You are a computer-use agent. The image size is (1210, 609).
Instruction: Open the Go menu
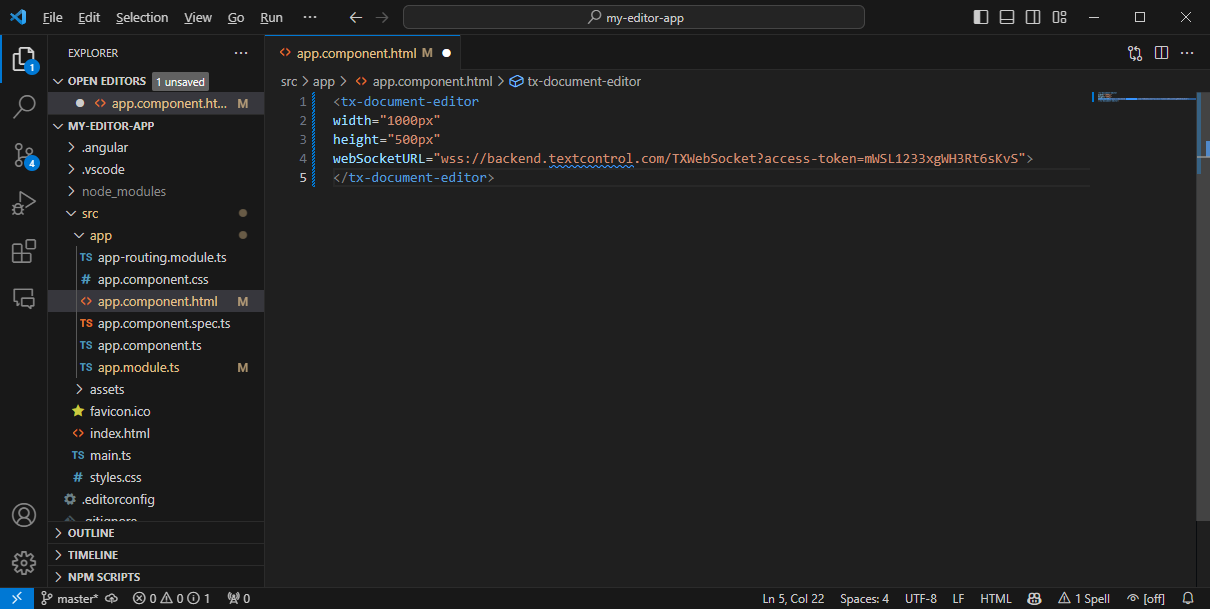click(x=236, y=17)
